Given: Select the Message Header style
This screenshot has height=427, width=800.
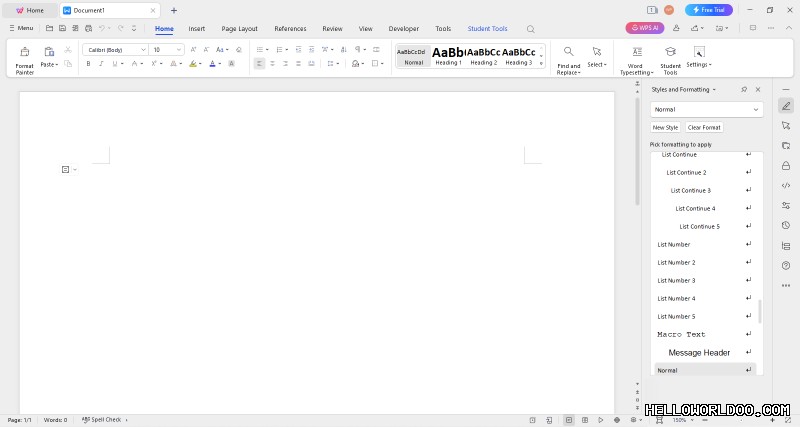Looking at the screenshot, I should [x=704, y=353].
